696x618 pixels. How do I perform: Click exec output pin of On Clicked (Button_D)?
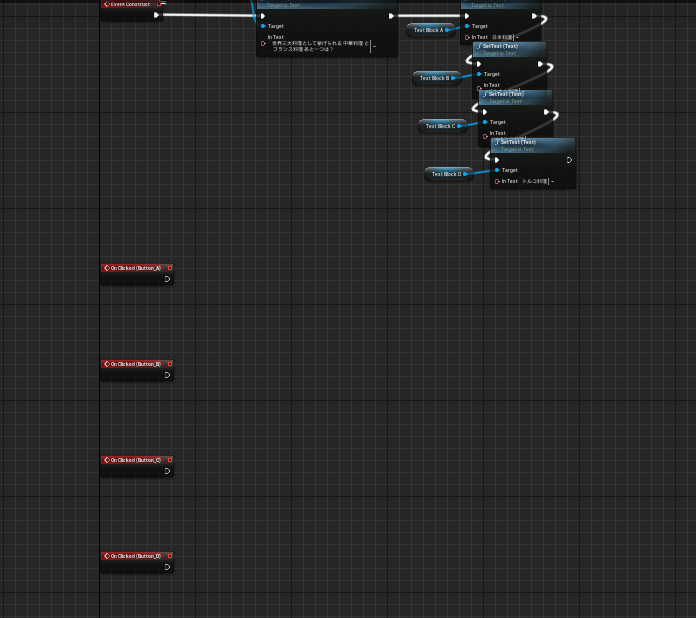pos(167,567)
